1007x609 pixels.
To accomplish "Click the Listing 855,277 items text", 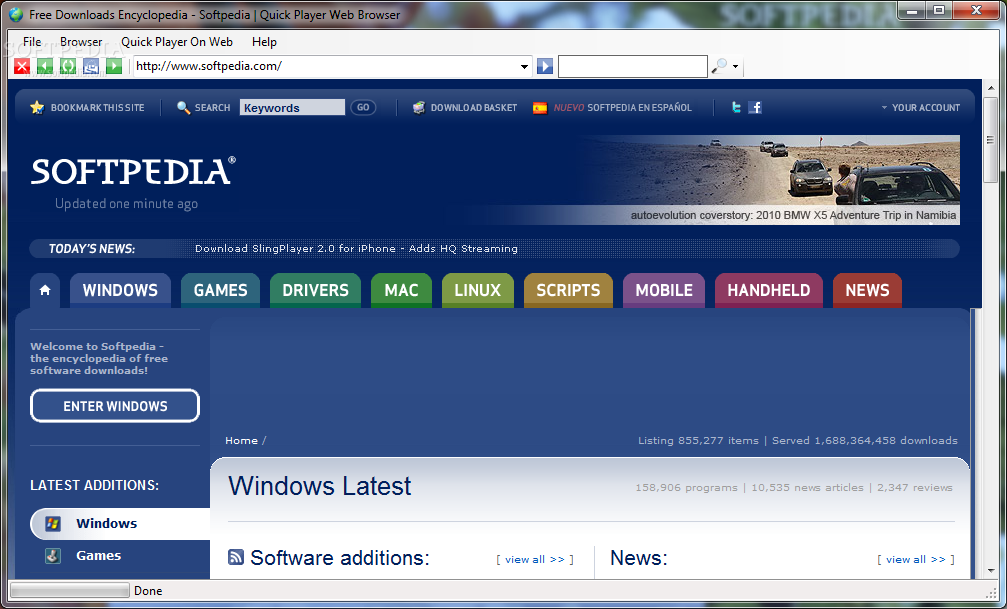I will (x=698, y=441).
